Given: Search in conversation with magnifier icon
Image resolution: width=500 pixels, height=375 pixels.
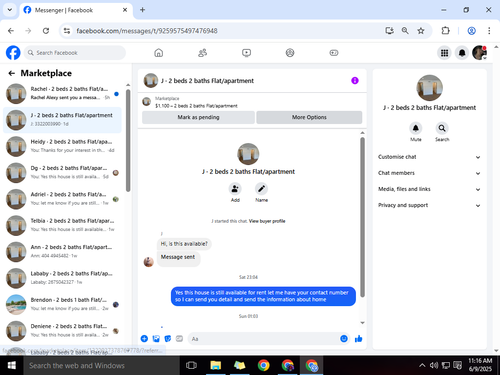Looking at the screenshot, I should tap(442, 128).
